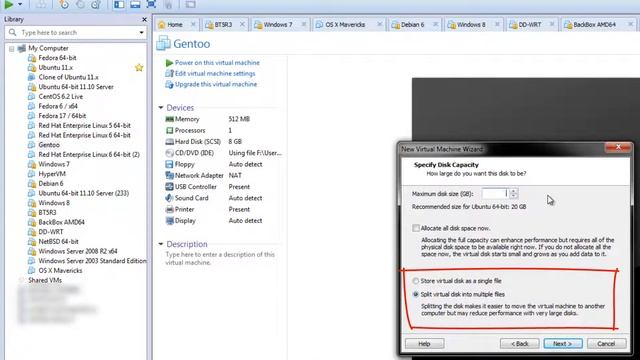Collapse the My Computer tree node

11,49
